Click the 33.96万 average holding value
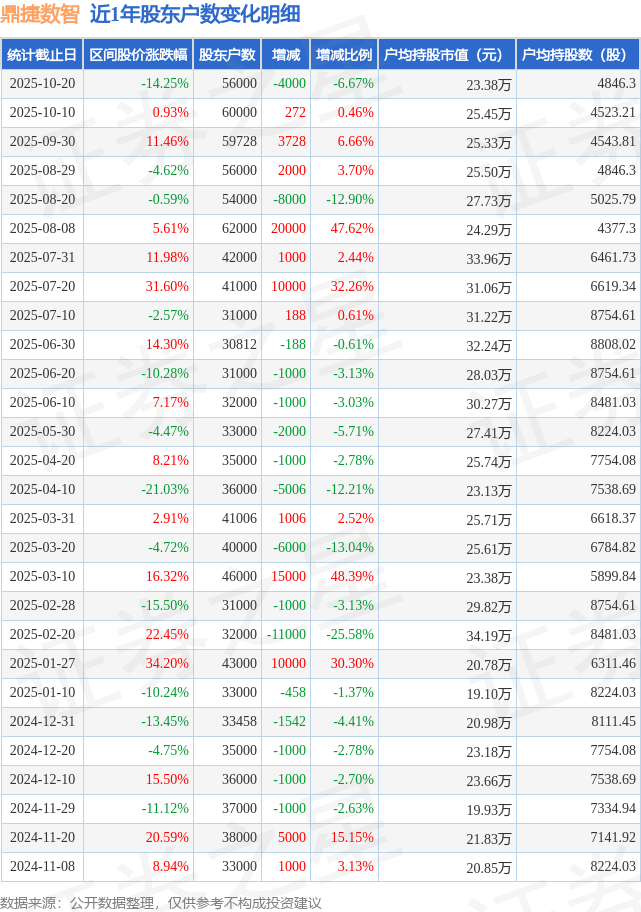This screenshot has height=912, width=641. 489,259
